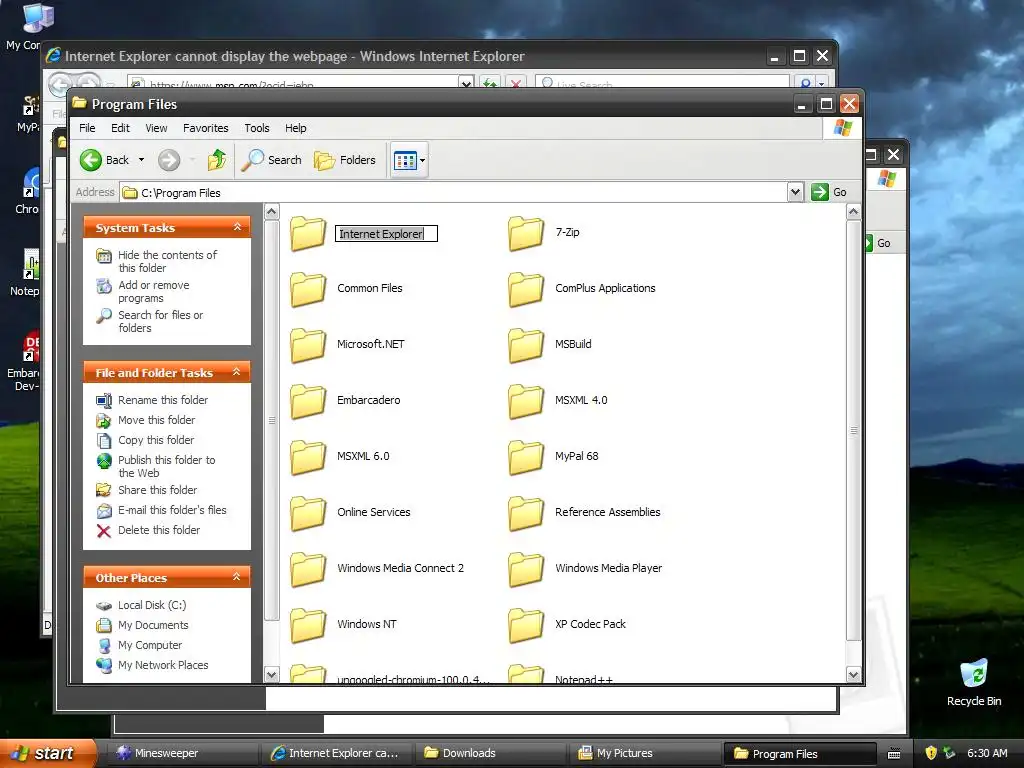The width and height of the screenshot is (1024, 768).
Task: Select the Internet Explorer folder icon
Action: [308, 233]
